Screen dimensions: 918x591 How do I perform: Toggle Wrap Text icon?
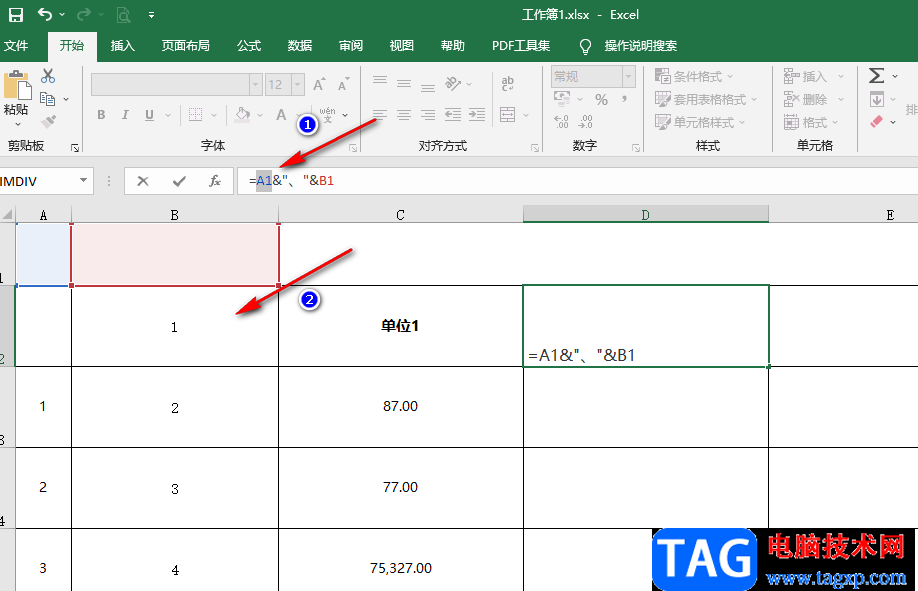pyautogui.click(x=508, y=84)
